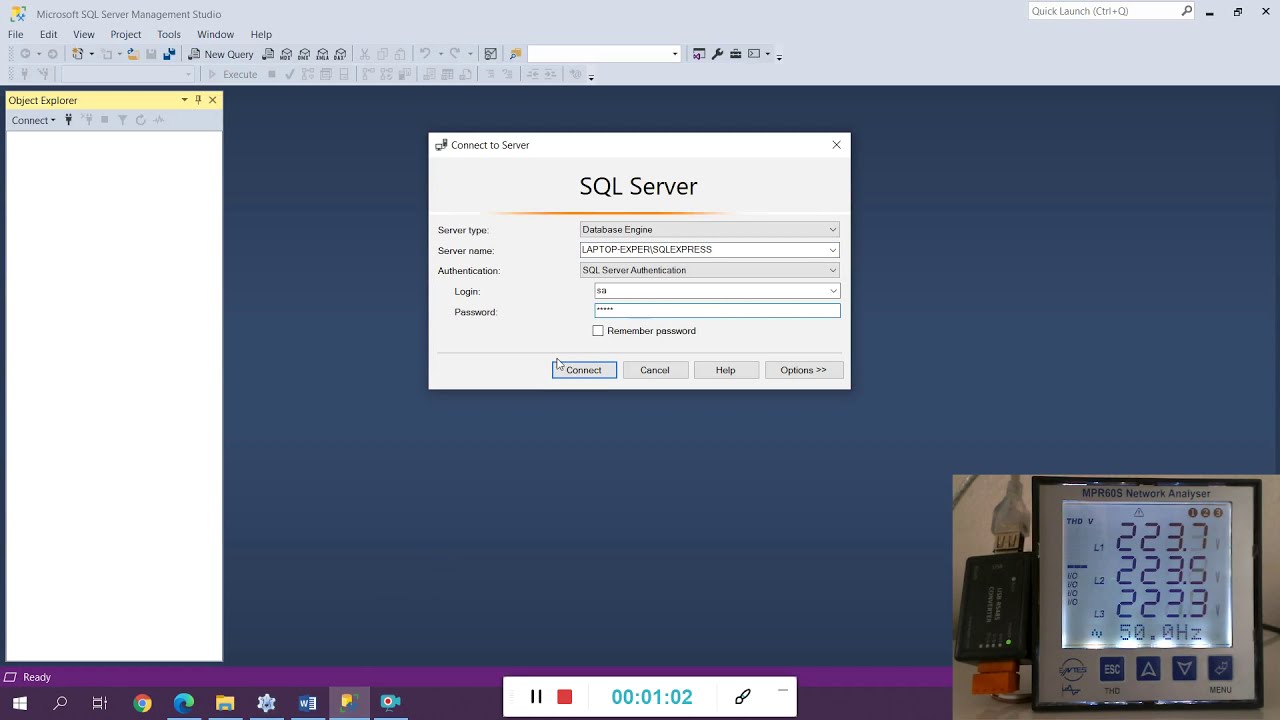Open the View menu
Viewport: 1280px width, 720px height.
(x=84, y=34)
